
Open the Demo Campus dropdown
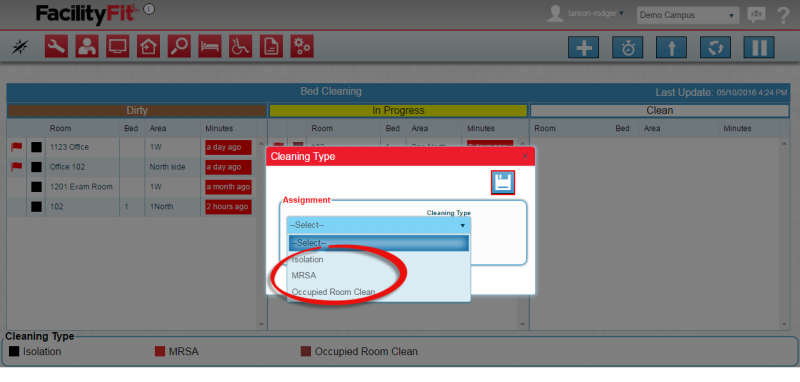coord(688,15)
